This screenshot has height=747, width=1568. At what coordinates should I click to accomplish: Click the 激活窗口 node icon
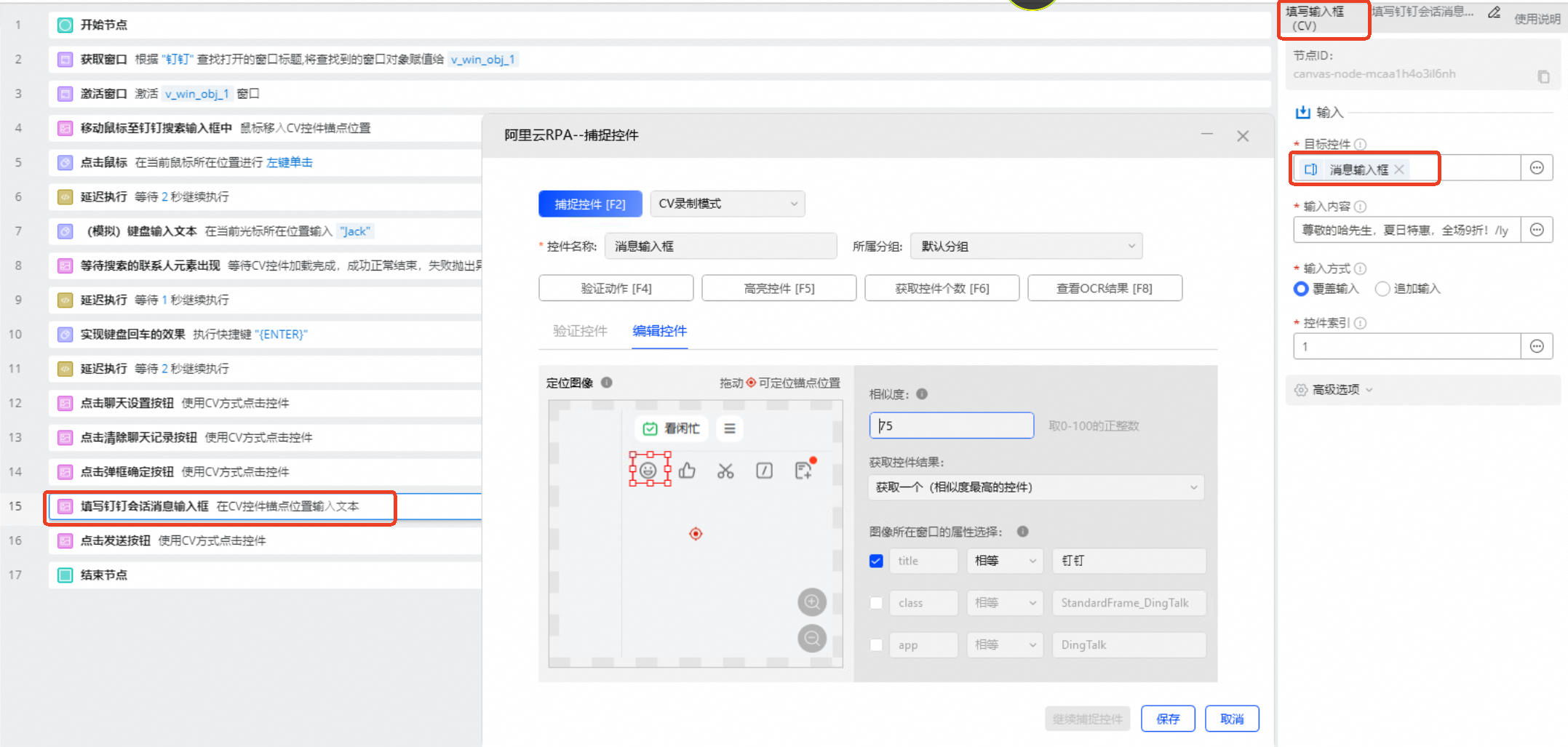click(65, 93)
